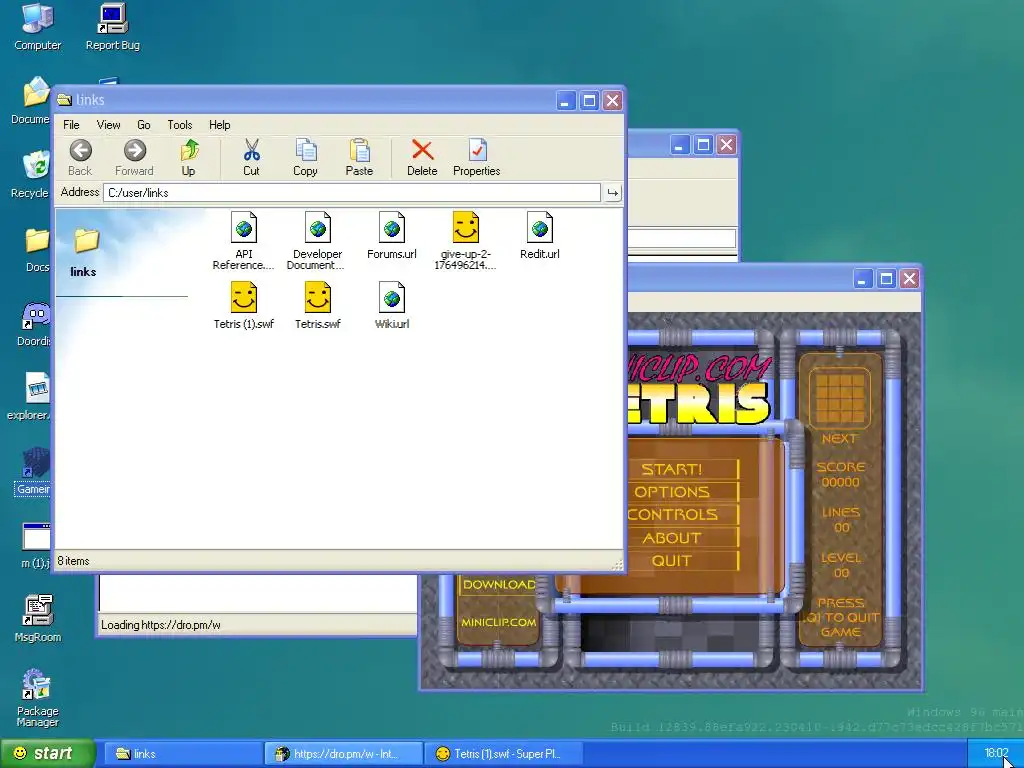Click DOWNLOAD button in Tetris window
1024x768 pixels.
click(x=498, y=585)
